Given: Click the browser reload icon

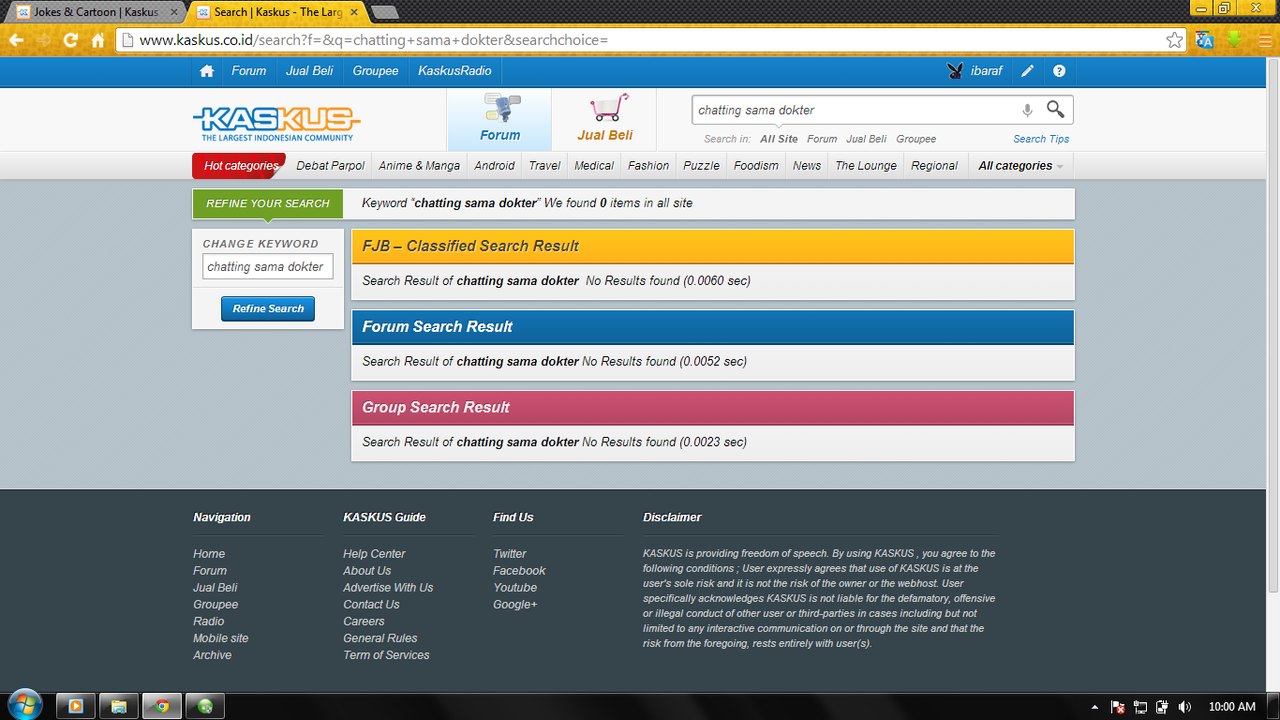Looking at the screenshot, I should pyautogui.click(x=70, y=40).
